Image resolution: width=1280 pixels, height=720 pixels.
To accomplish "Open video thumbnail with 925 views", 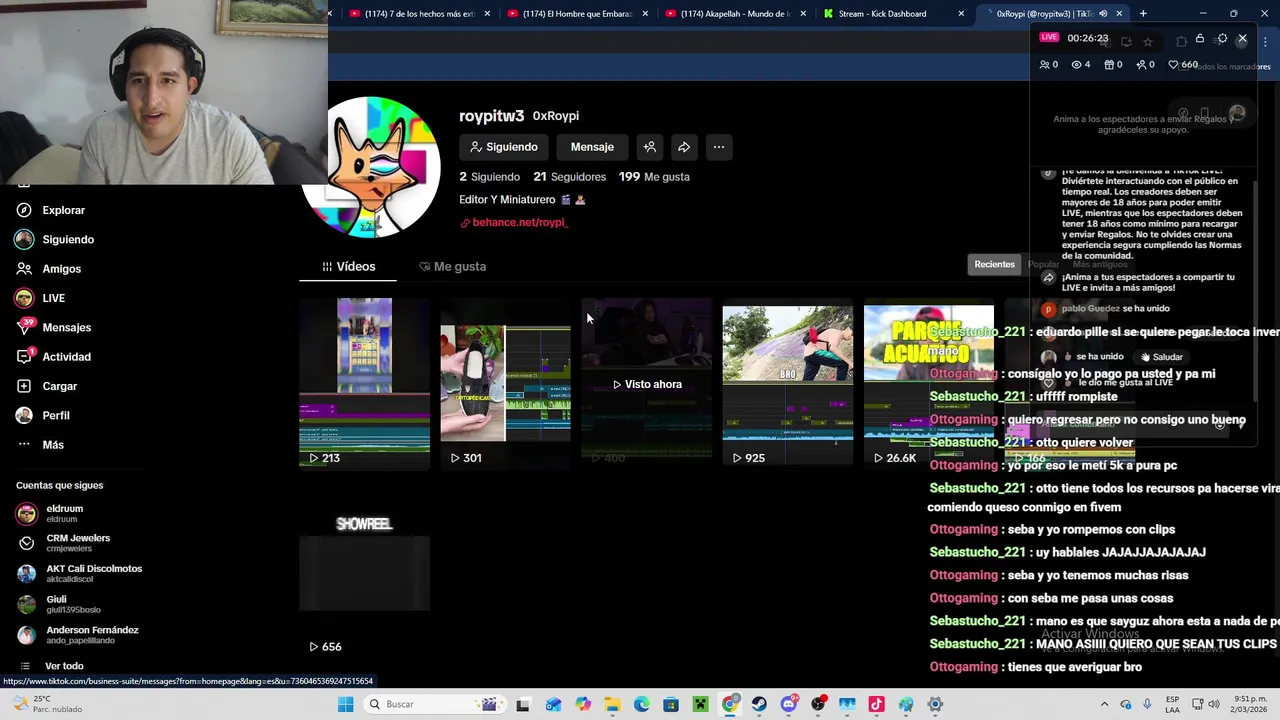I will (787, 383).
